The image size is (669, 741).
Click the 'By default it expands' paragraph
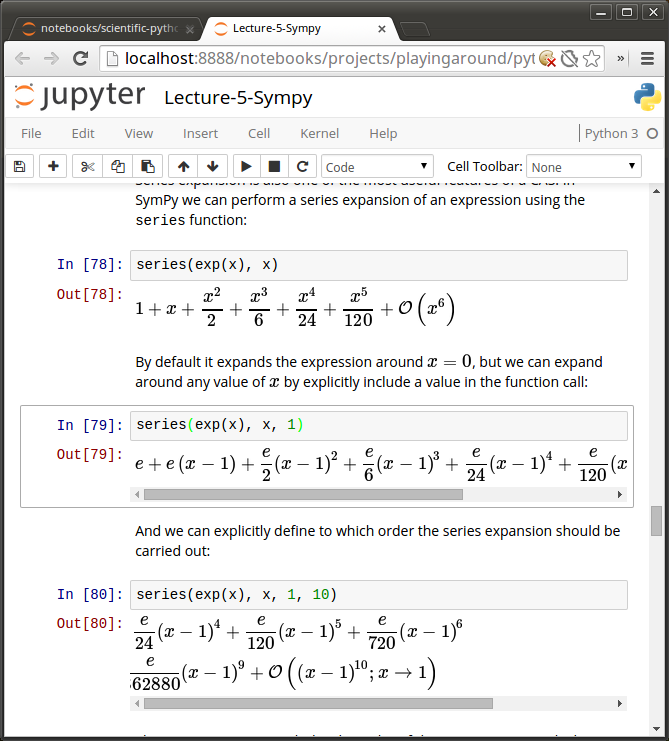point(369,372)
